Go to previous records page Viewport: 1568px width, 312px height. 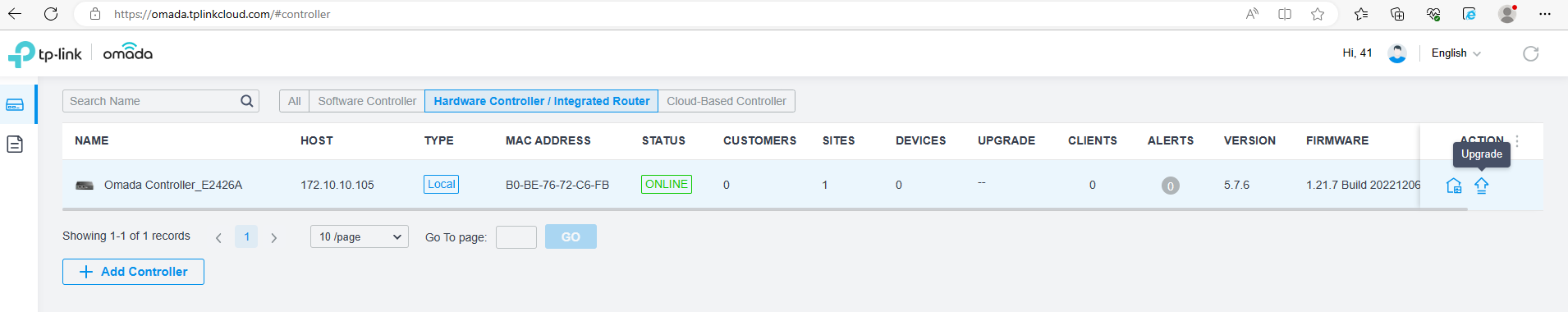[x=218, y=237]
